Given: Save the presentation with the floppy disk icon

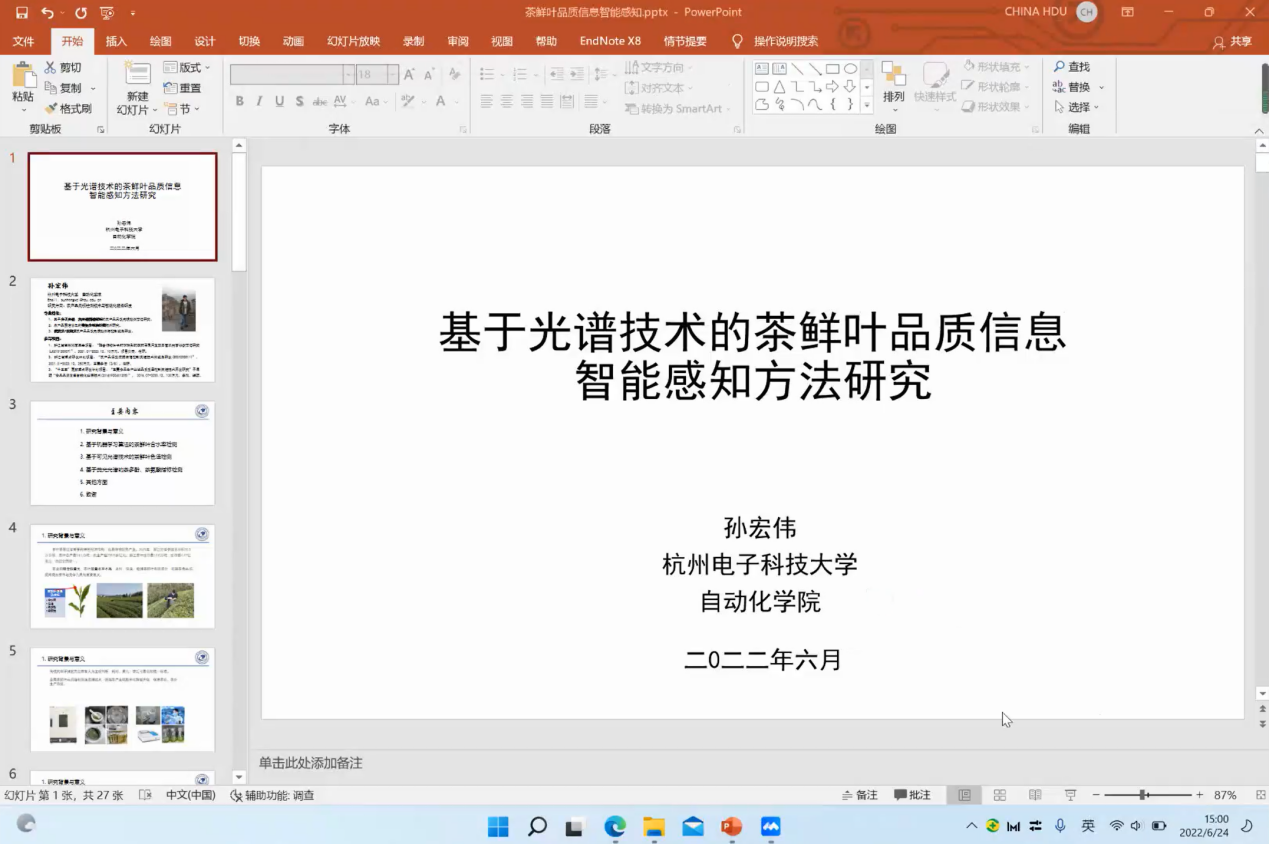Looking at the screenshot, I should tap(22, 13).
